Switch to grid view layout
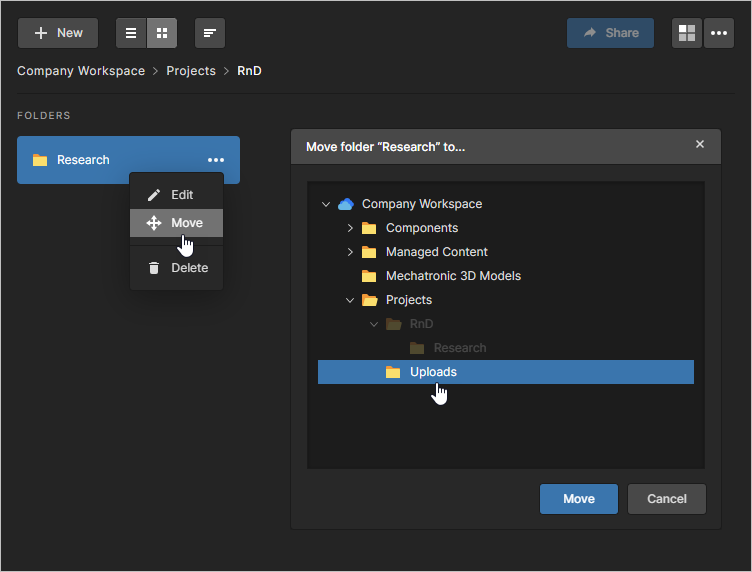This screenshot has height=572, width=752. pyautogui.click(x=162, y=33)
